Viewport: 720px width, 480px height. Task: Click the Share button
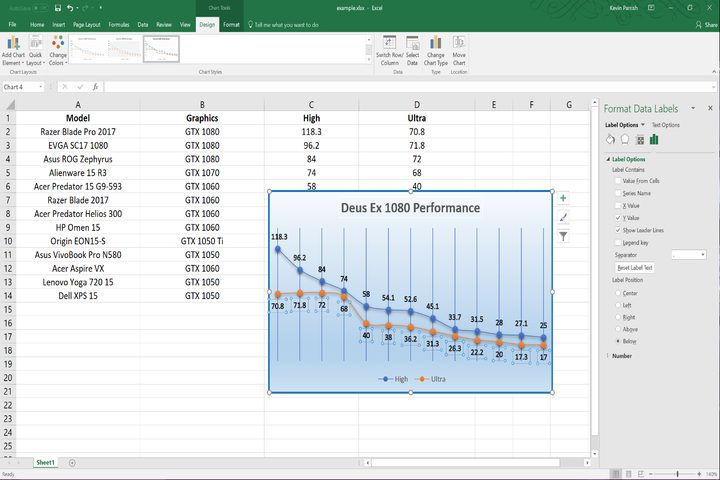click(706, 25)
